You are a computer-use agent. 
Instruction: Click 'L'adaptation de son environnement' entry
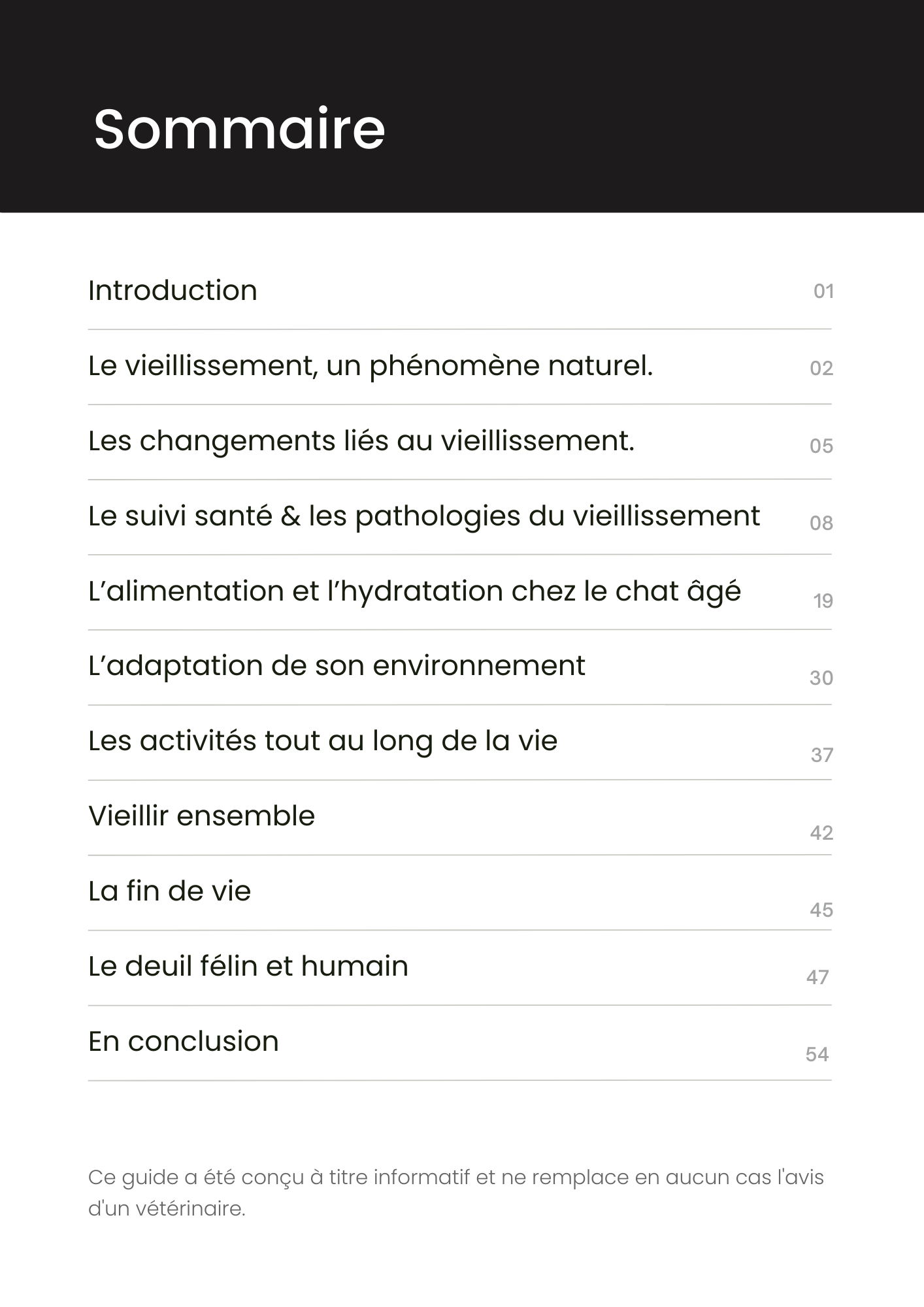pyautogui.click(x=337, y=666)
